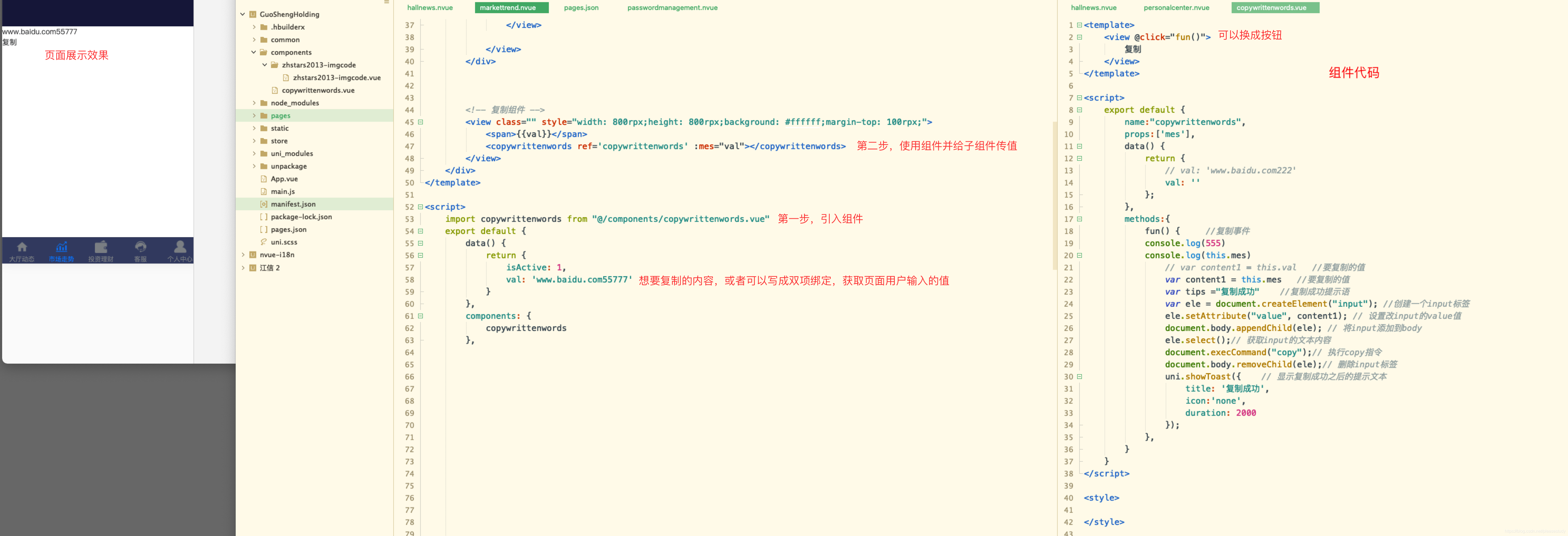Click the GuoShengHolding project icon

click(x=253, y=14)
